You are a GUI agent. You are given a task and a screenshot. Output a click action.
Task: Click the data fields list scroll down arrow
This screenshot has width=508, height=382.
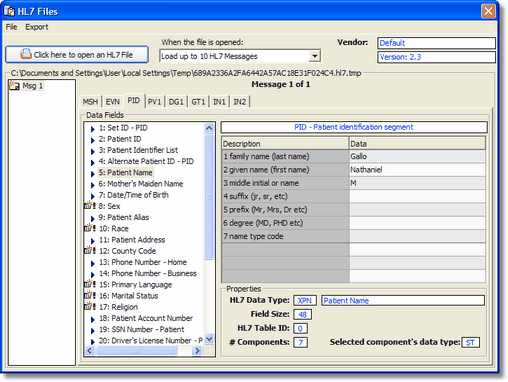coord(209,339)
